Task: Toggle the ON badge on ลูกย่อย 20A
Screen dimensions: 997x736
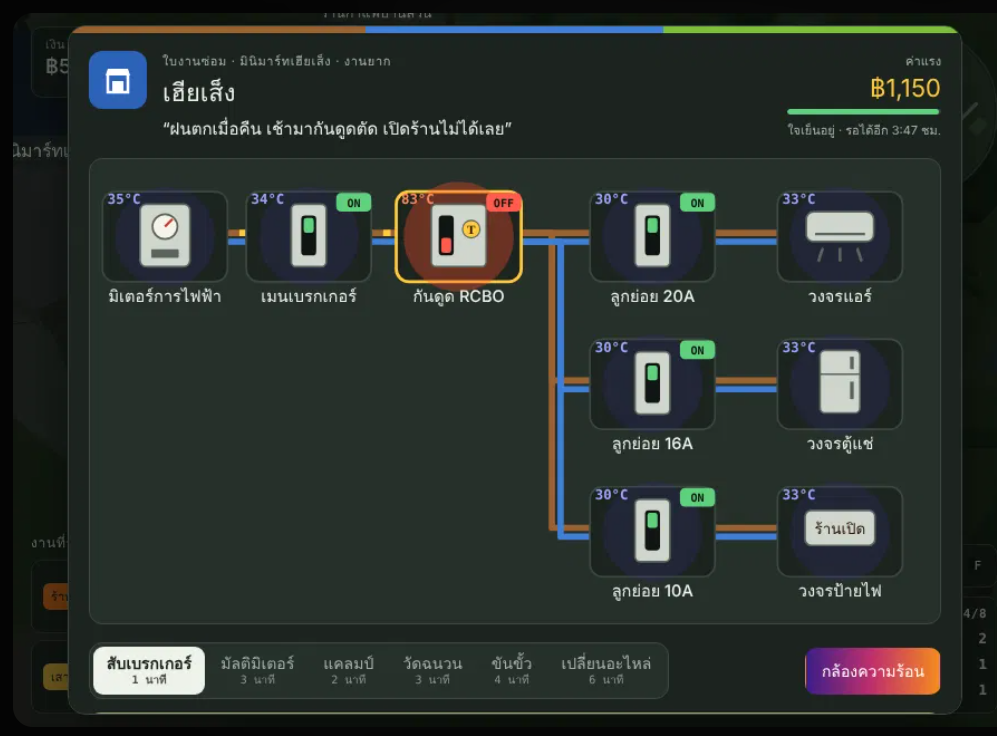Action: point(698,203)
